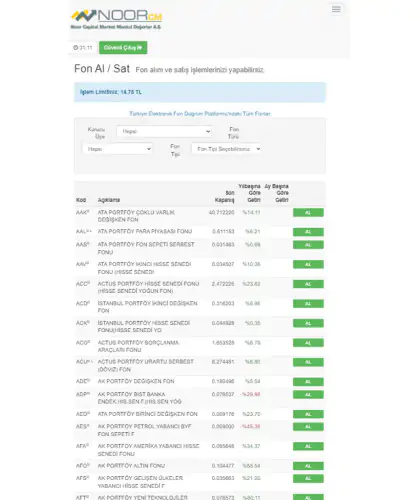Click AL for ATA PORTFÖY ÇOKLU VARLIK fund

(308, 213)
